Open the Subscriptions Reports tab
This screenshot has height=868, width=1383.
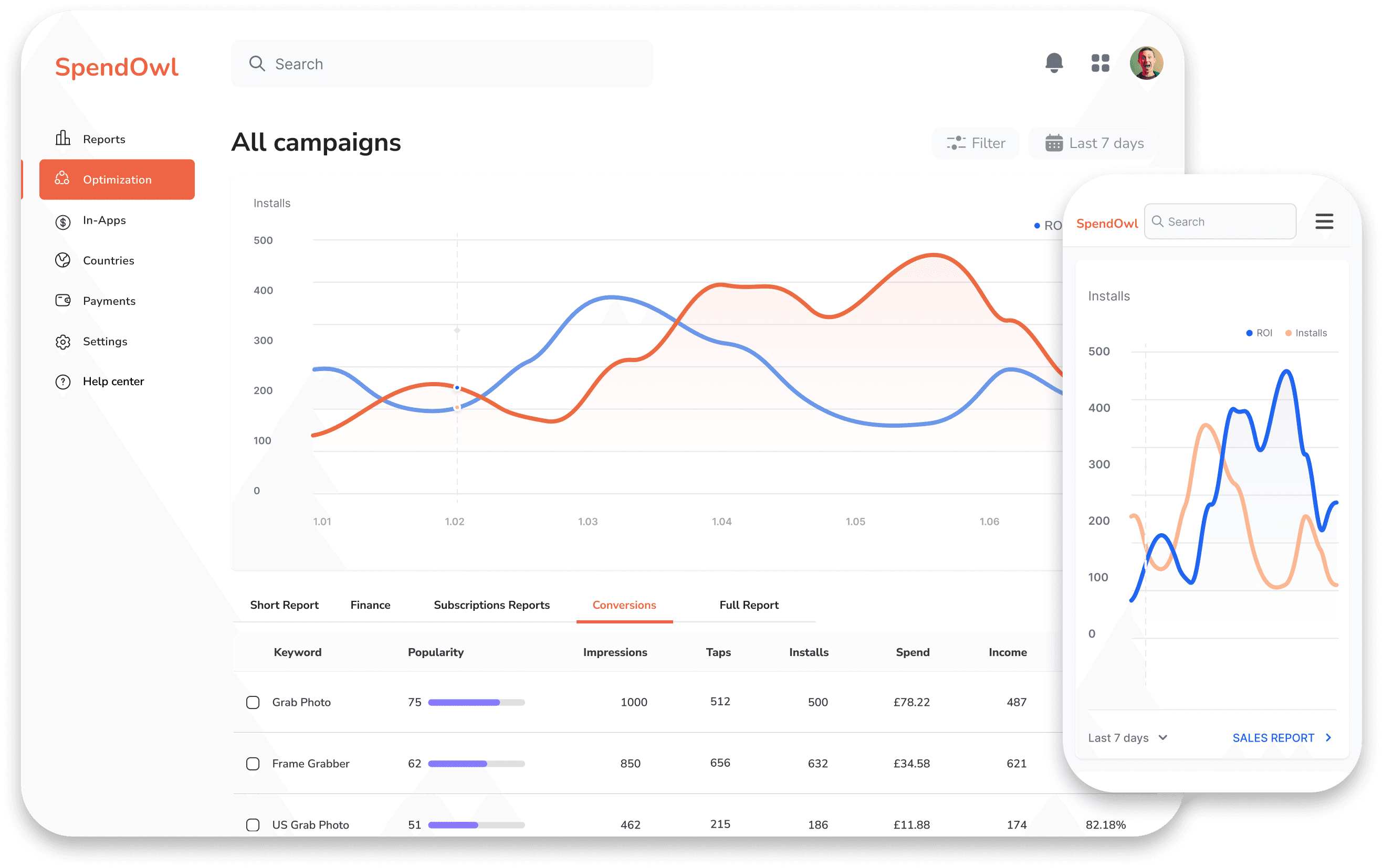[x=491, y=605]
